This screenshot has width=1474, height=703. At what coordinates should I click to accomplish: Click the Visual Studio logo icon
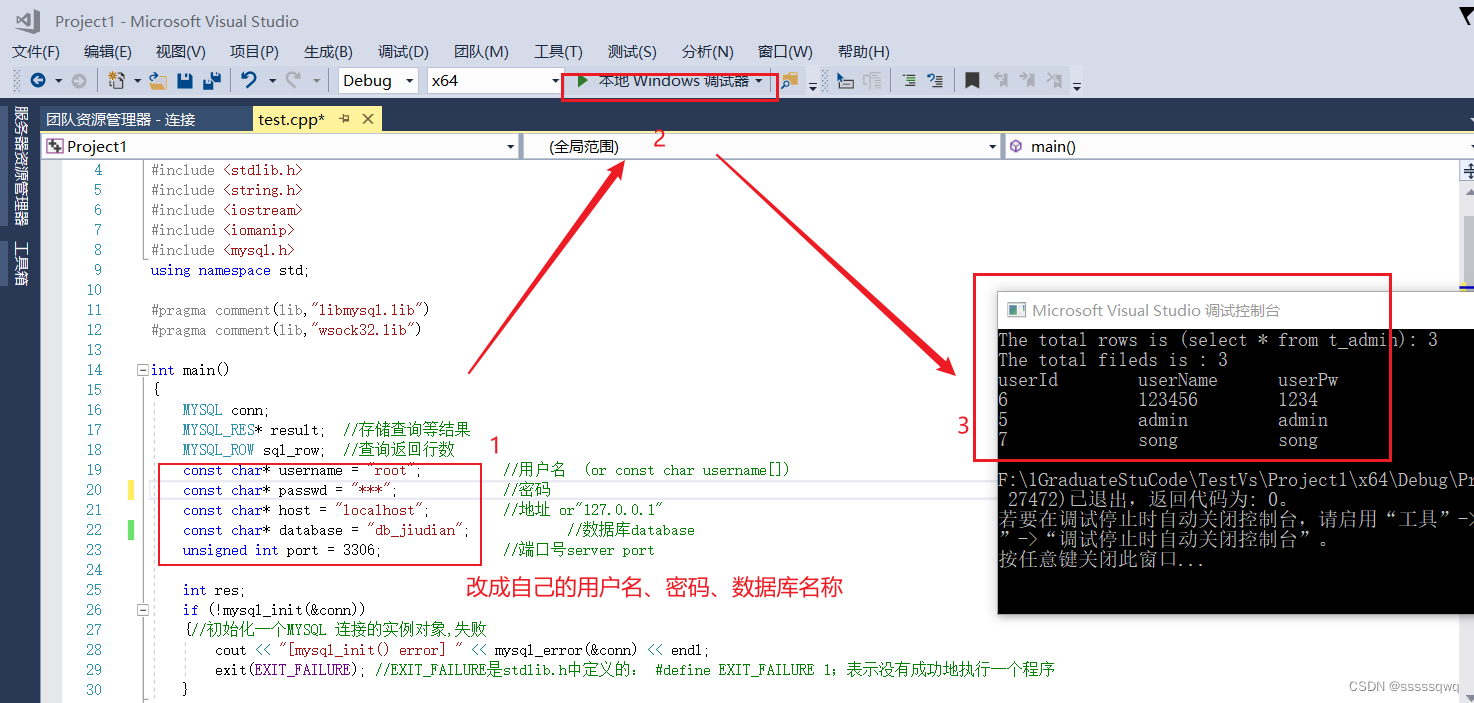(27, 20)
